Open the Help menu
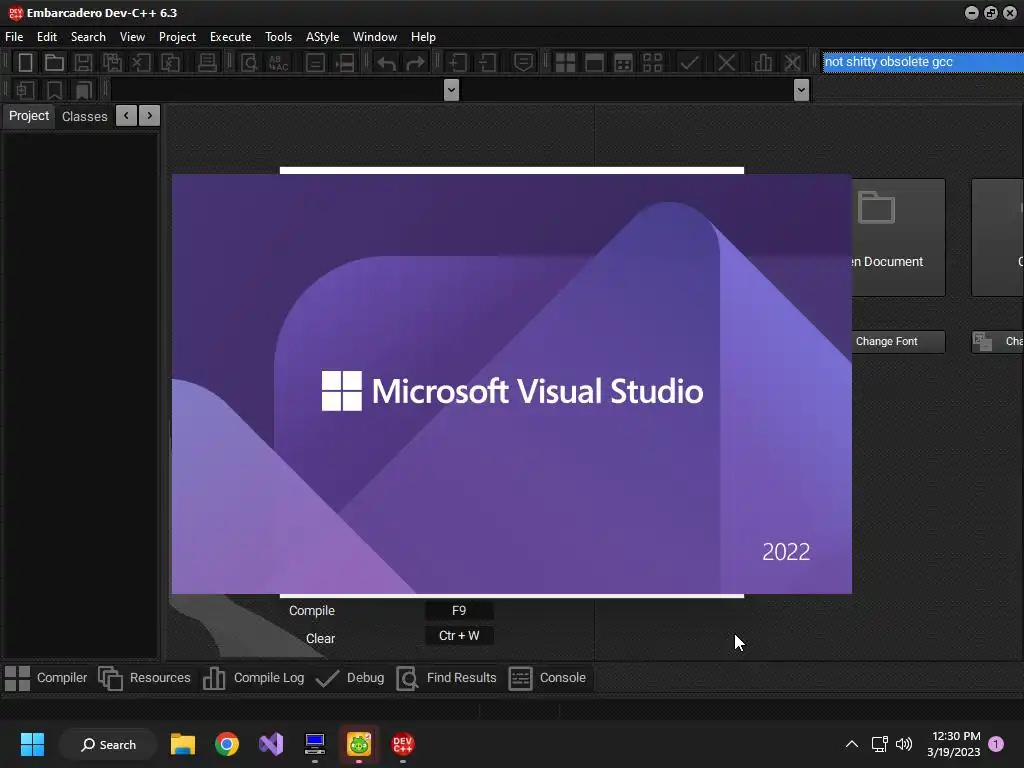 423,37
